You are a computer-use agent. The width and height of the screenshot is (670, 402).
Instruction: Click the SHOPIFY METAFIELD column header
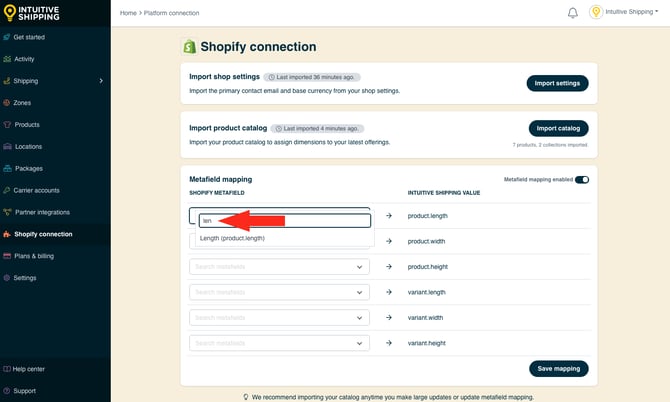(x=217, y=193)
